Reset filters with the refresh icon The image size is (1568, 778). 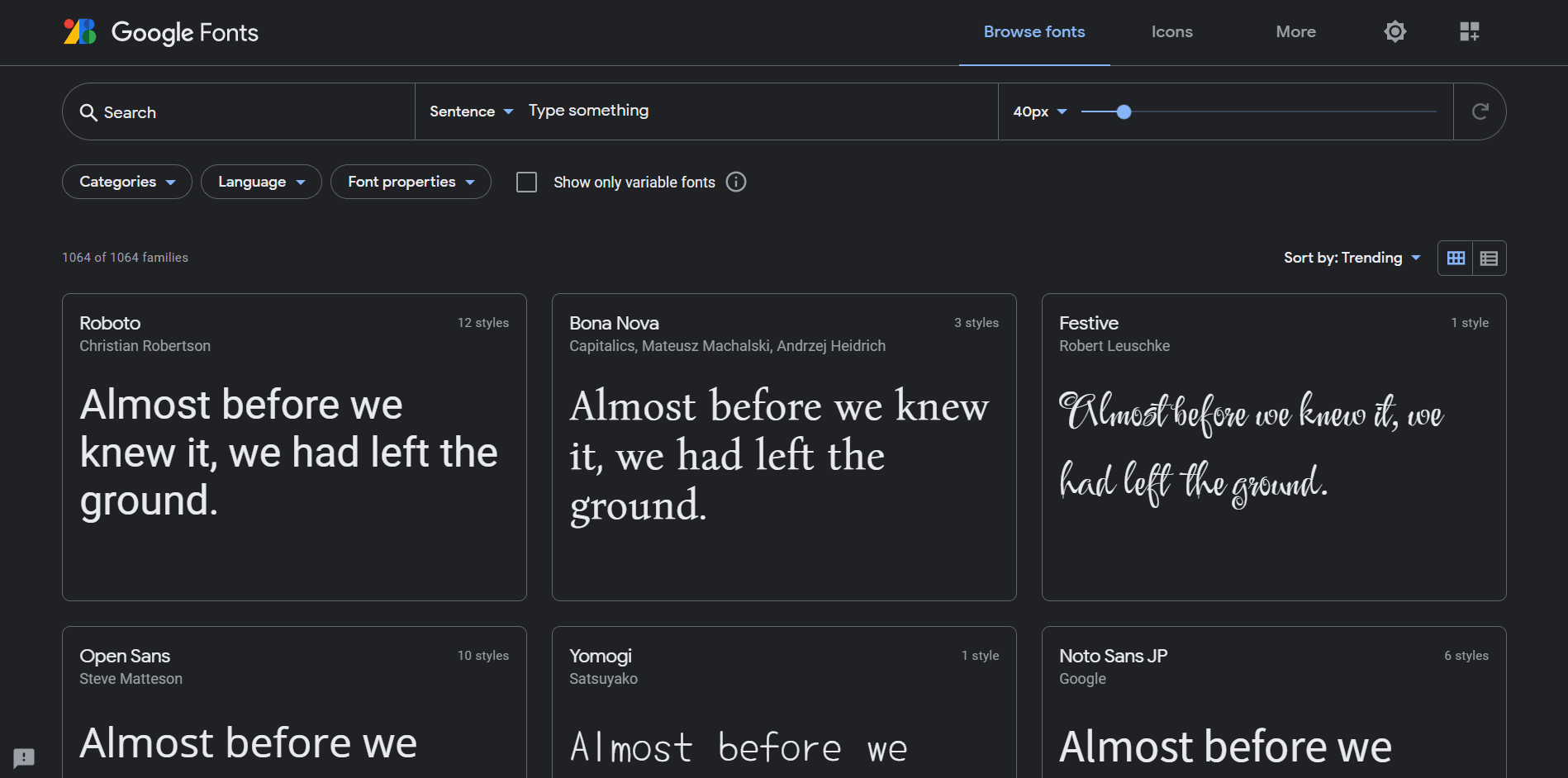tap(1480, 111)
